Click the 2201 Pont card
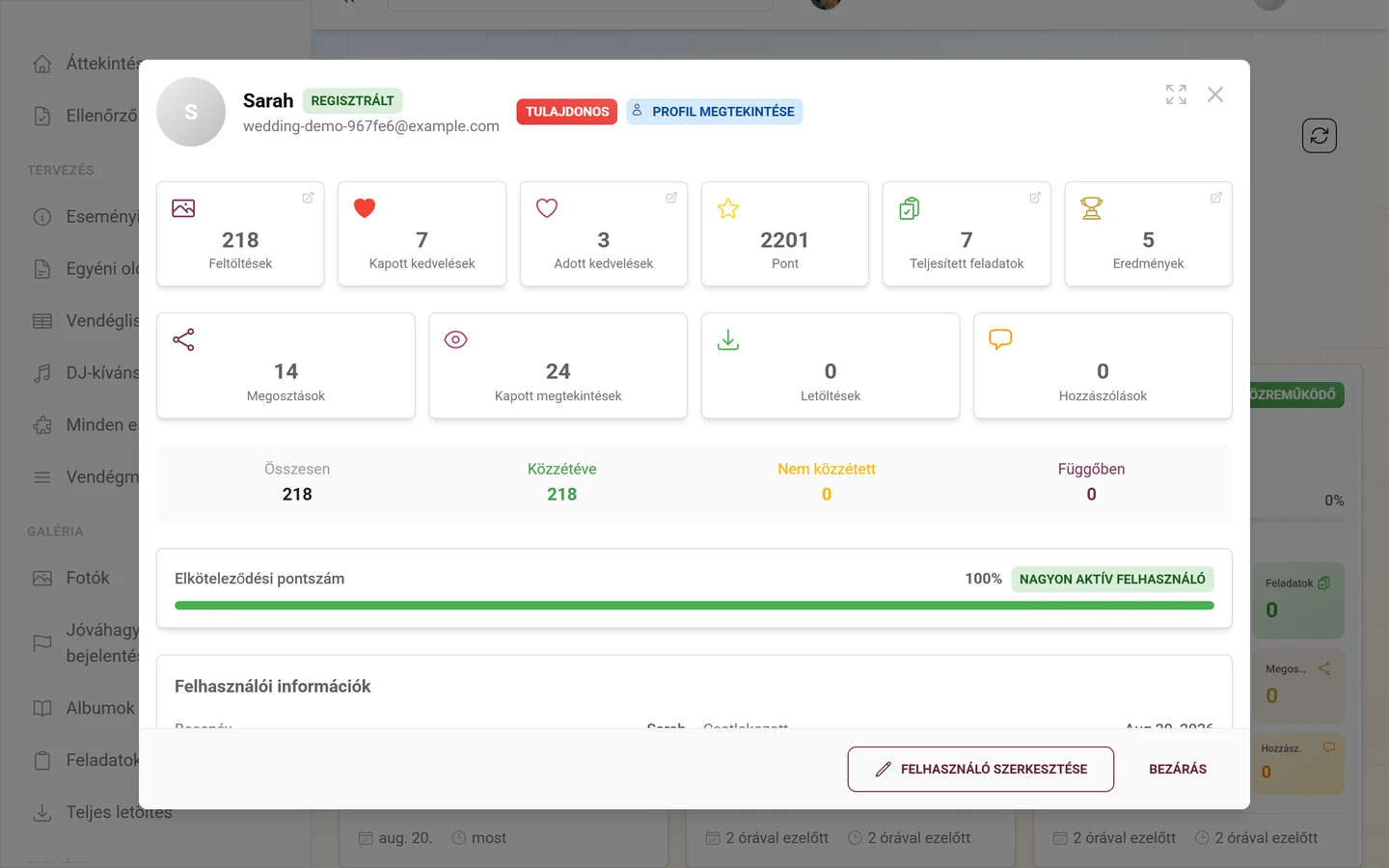 (785, 234)
